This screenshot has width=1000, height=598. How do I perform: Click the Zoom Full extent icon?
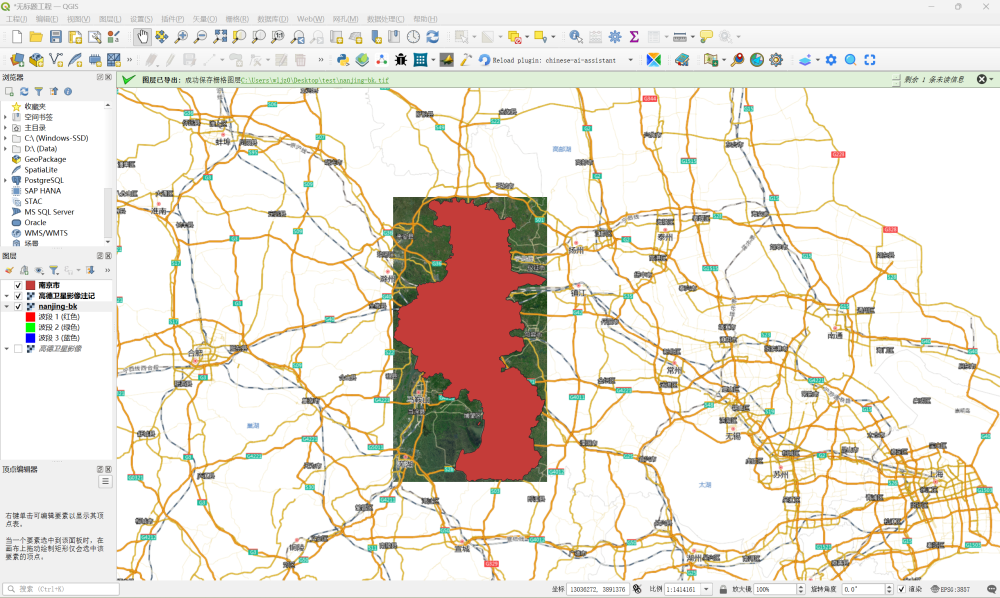pos(219,37)
